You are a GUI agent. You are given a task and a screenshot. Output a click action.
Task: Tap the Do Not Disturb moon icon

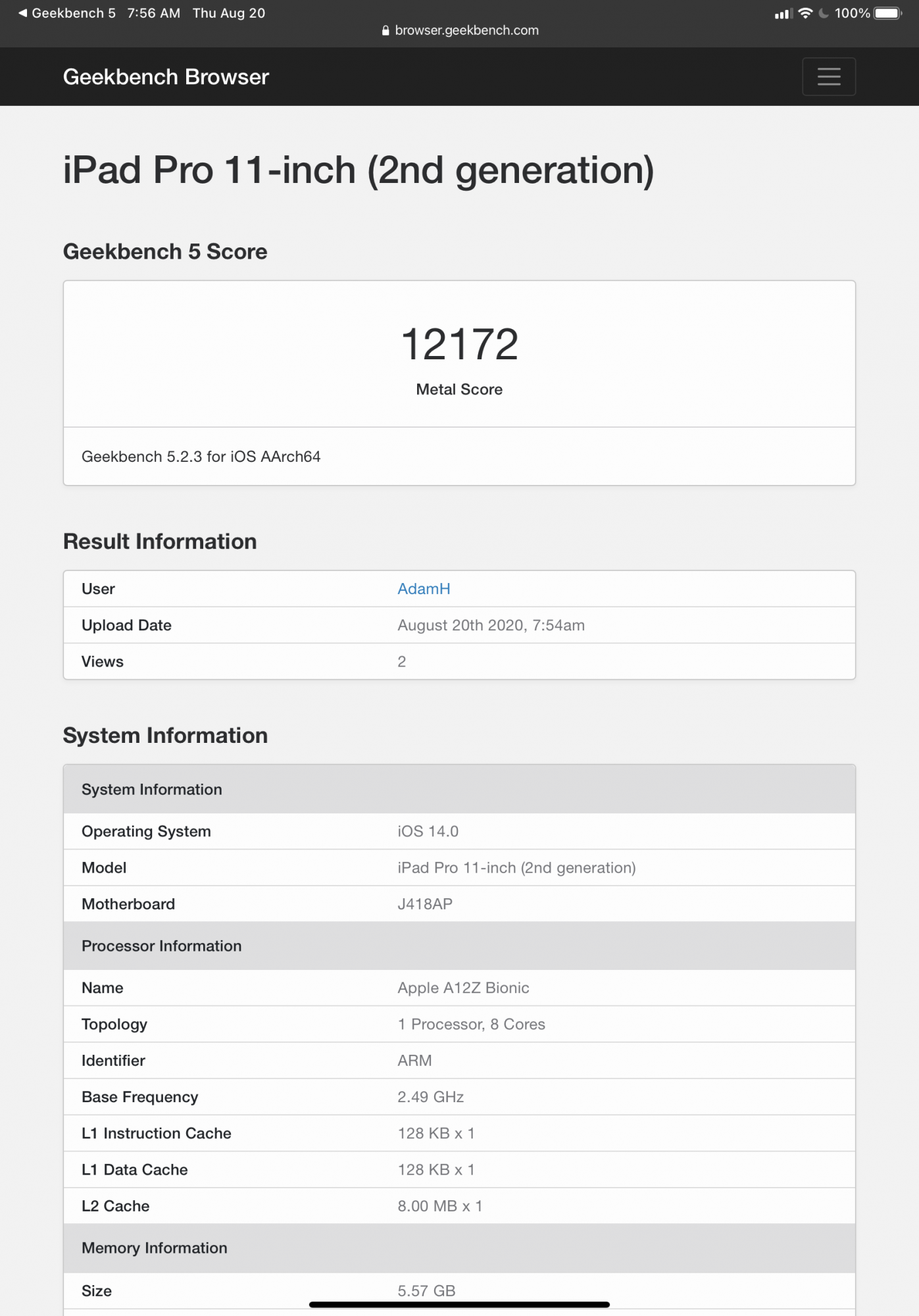[823, 13]
